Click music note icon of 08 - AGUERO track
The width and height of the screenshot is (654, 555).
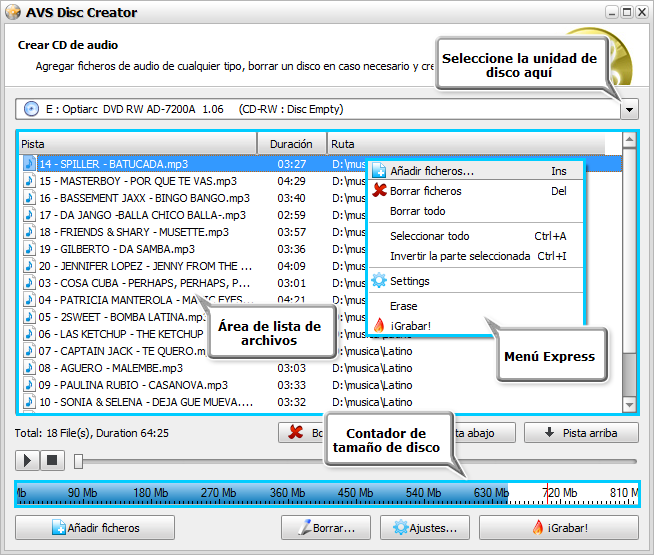[29, 368]
